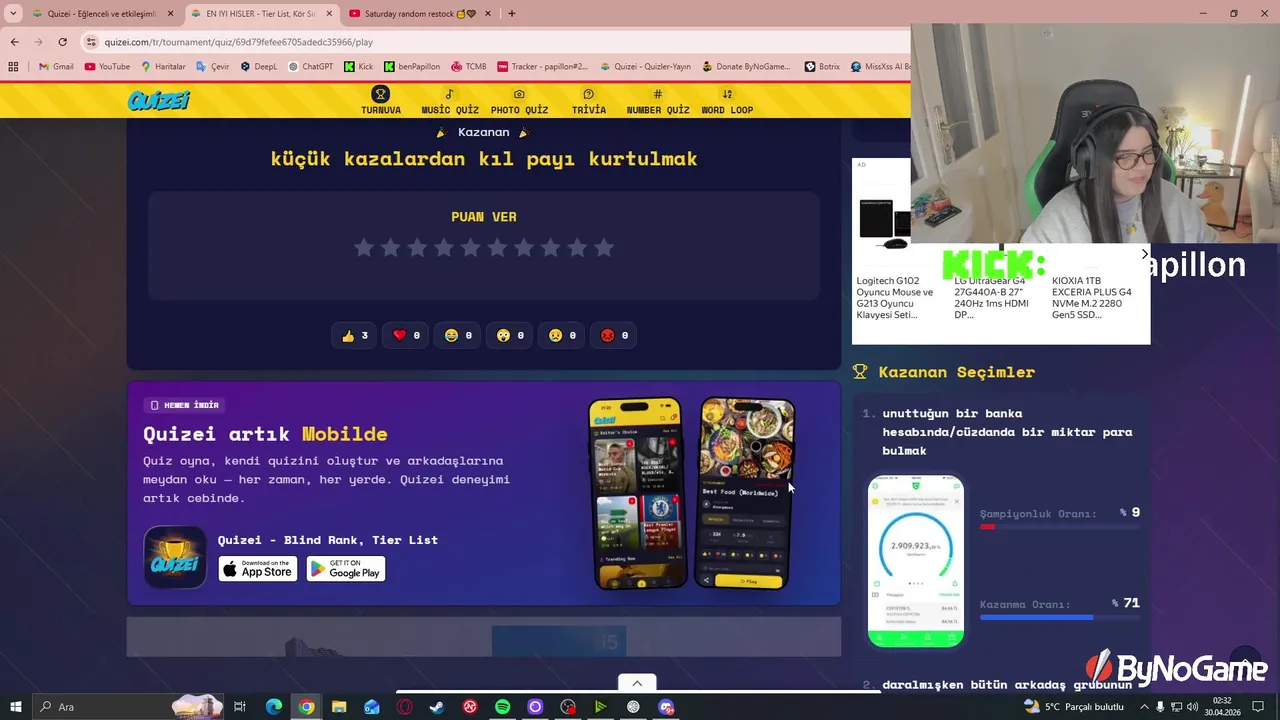This screenshot has height=720, width=1280.
Task: Open Botrix bookmark
Action: coord(821,67)
